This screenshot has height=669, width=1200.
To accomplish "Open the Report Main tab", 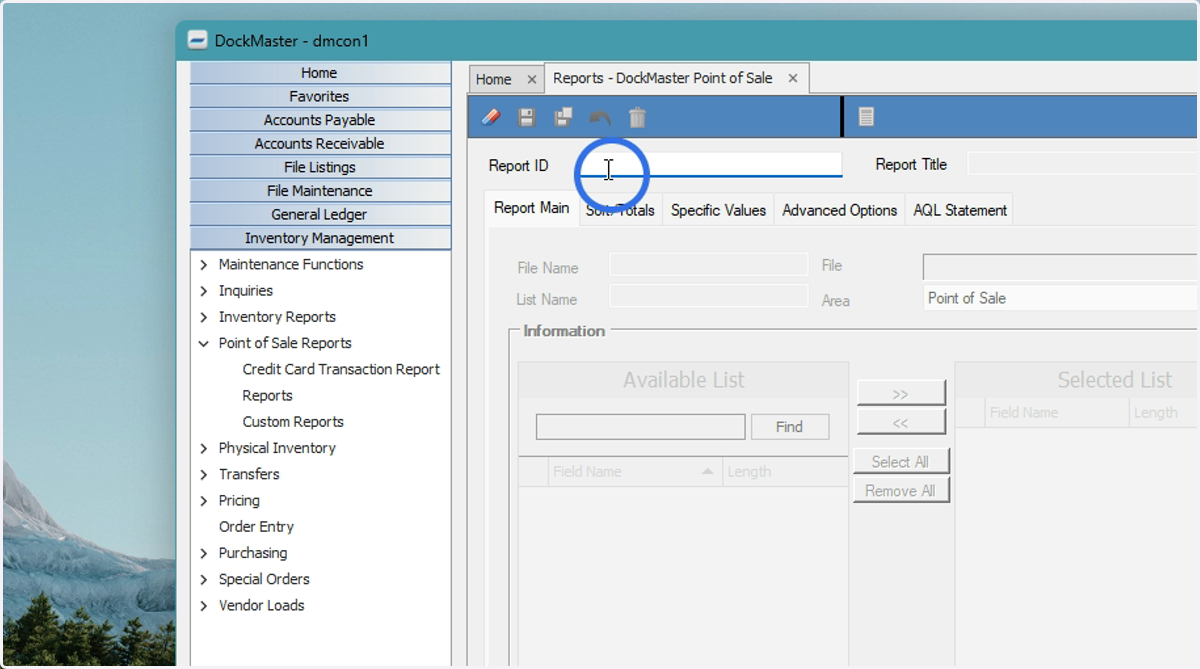I will pyautogui.click(x=532, y=208).
